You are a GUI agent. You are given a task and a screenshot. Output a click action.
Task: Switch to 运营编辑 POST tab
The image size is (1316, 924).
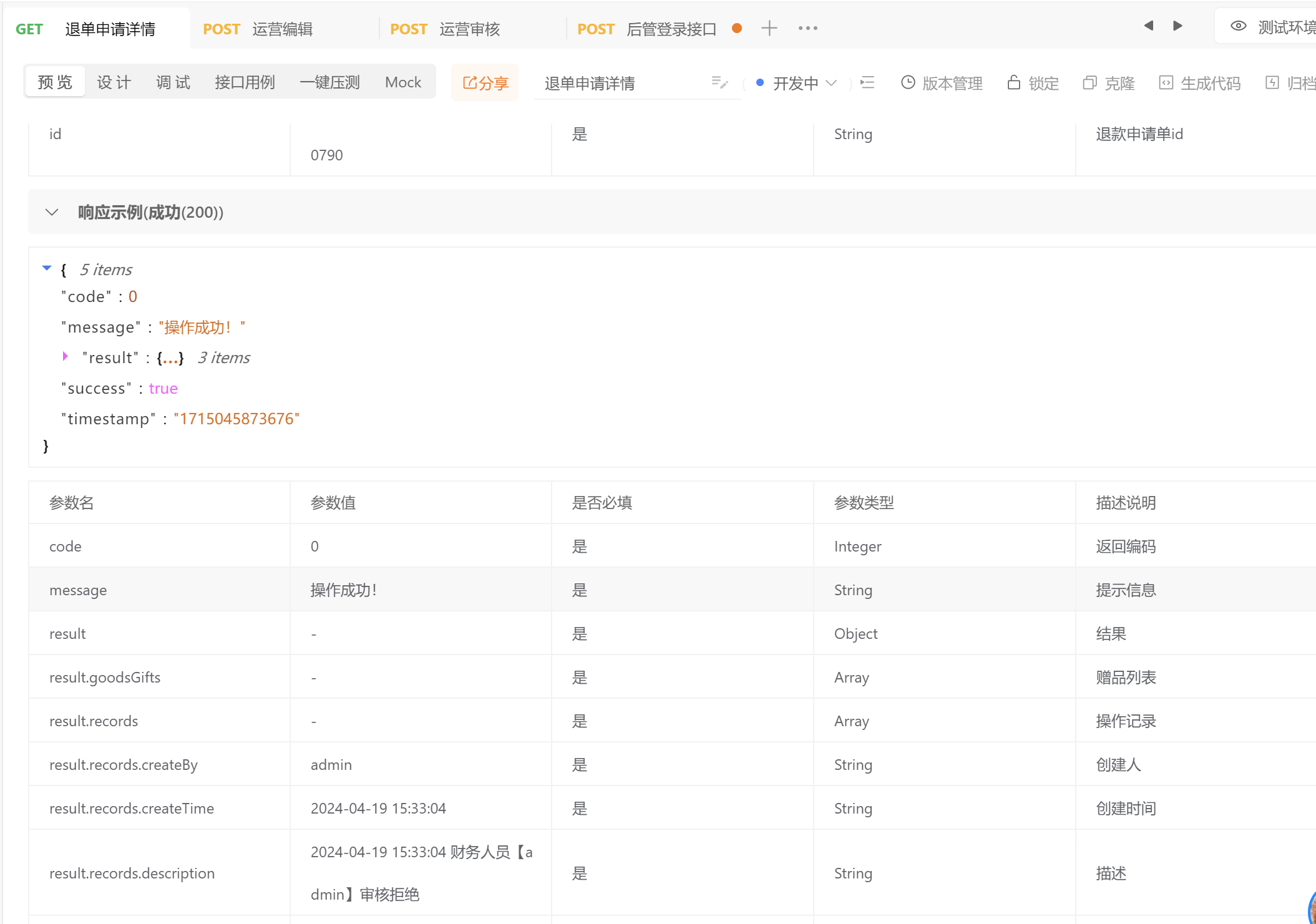coord(284,29)
